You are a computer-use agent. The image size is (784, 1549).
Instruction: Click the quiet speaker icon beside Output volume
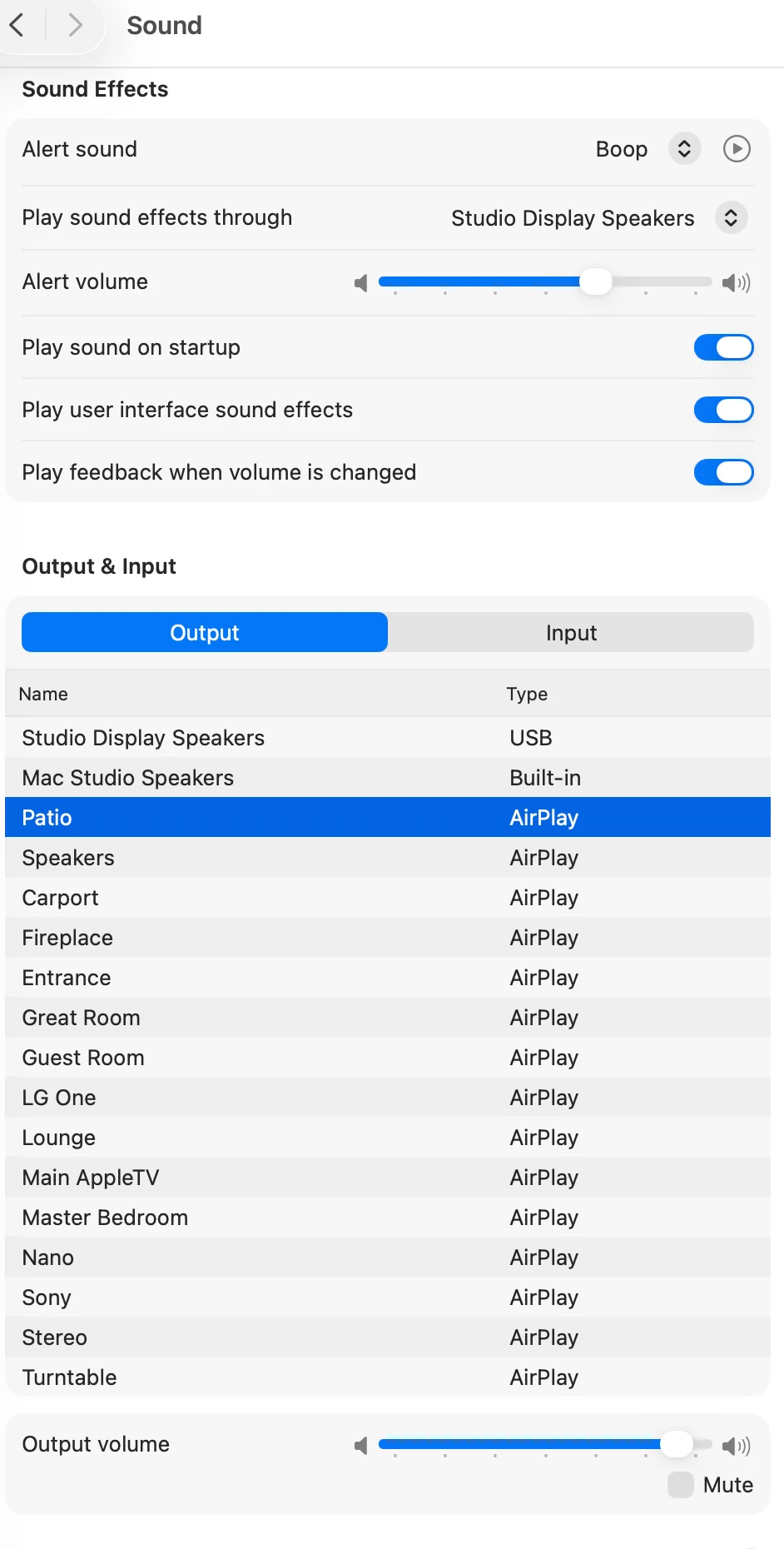point(361,1446)
